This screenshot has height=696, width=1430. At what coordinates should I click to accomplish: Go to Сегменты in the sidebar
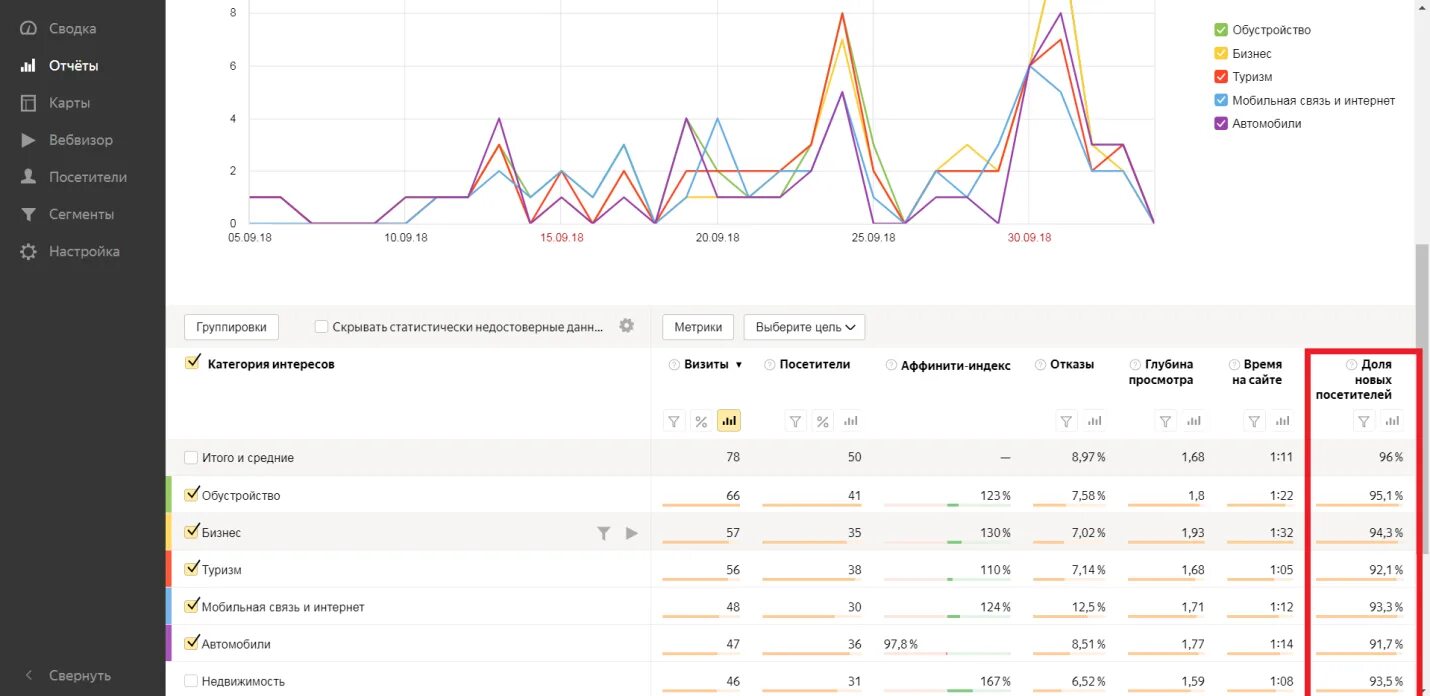tap(81, 214)
